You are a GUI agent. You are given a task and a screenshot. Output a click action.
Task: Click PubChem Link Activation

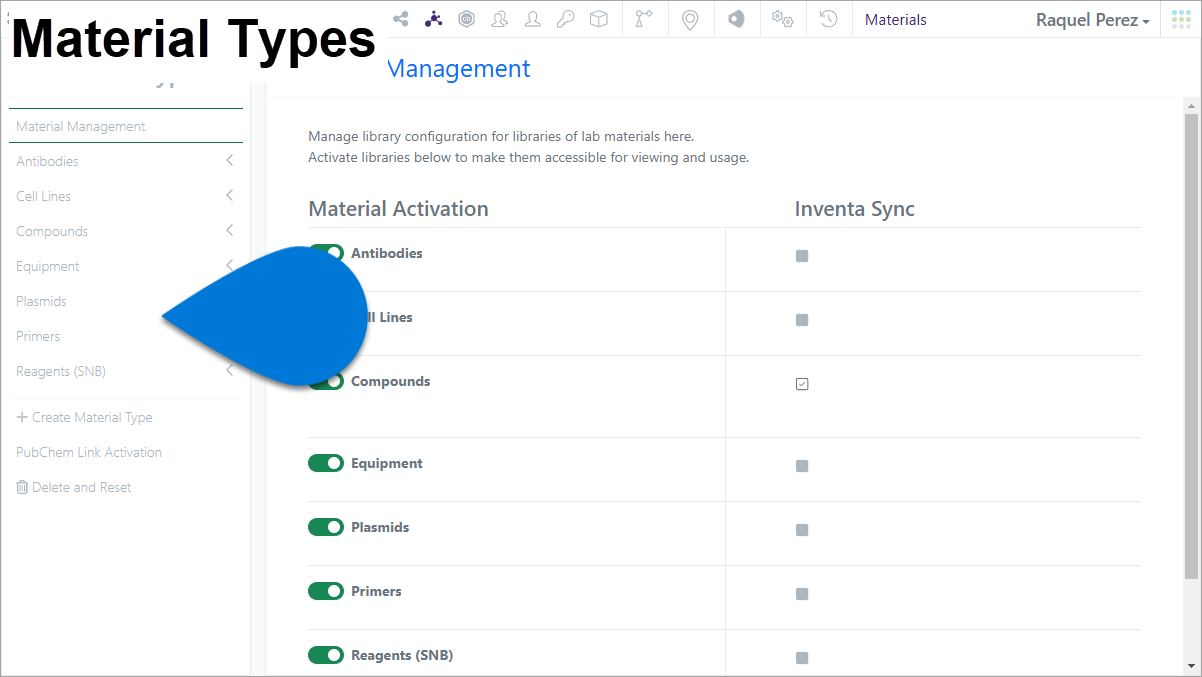point(89,452)
